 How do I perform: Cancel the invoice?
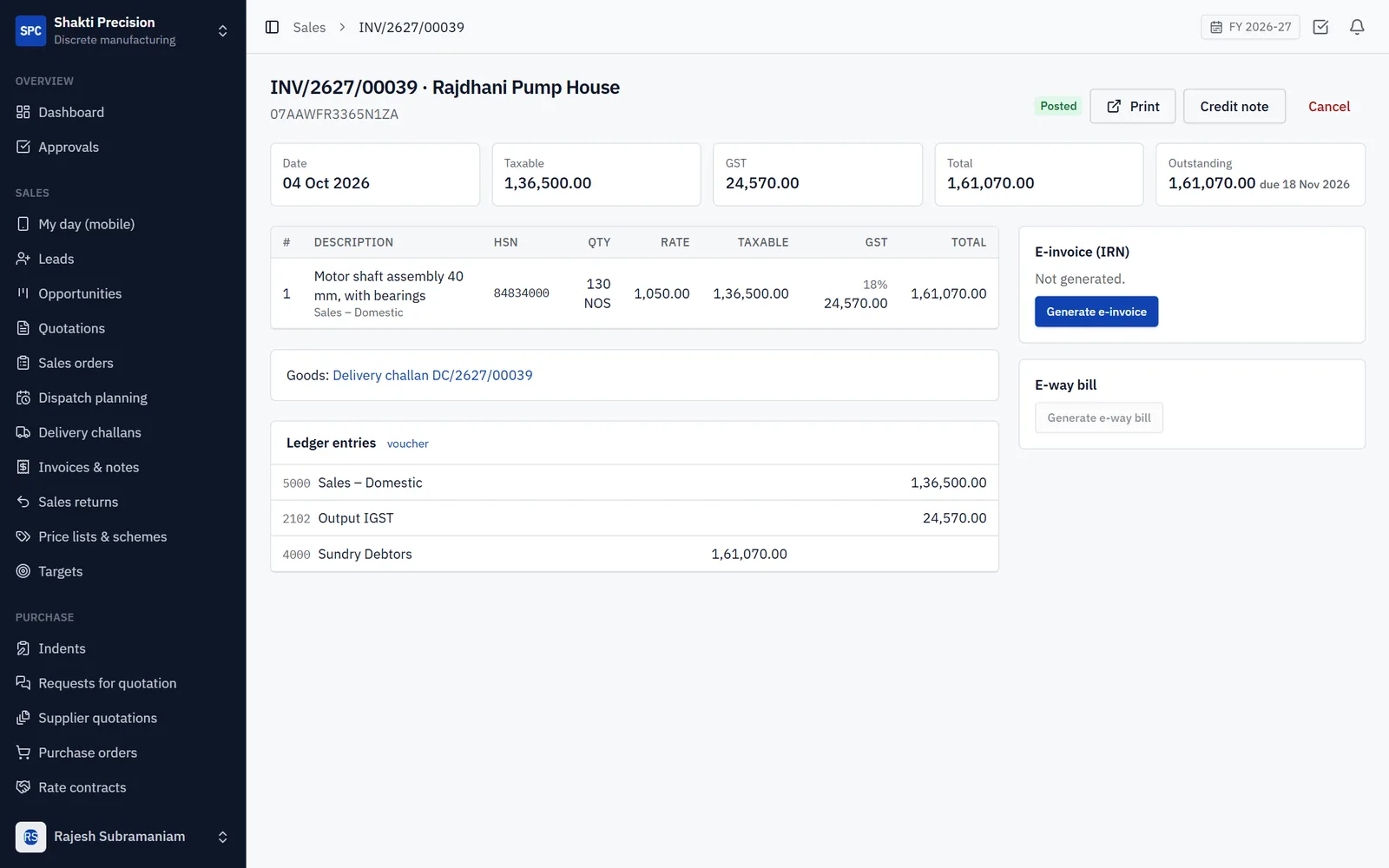point(1328,106)
